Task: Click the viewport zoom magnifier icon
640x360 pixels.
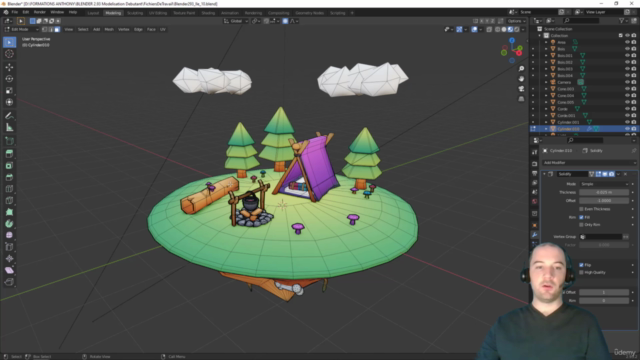Action: pos(521,69)
